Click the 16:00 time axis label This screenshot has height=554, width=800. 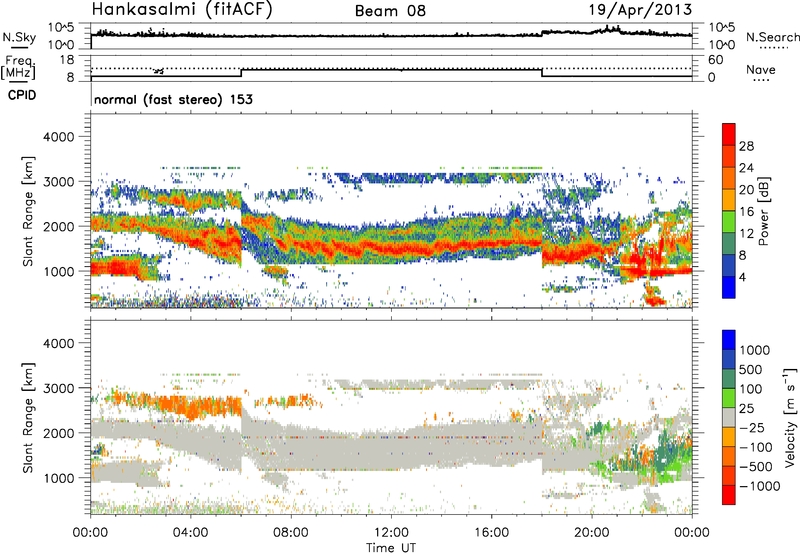point(491,533)
